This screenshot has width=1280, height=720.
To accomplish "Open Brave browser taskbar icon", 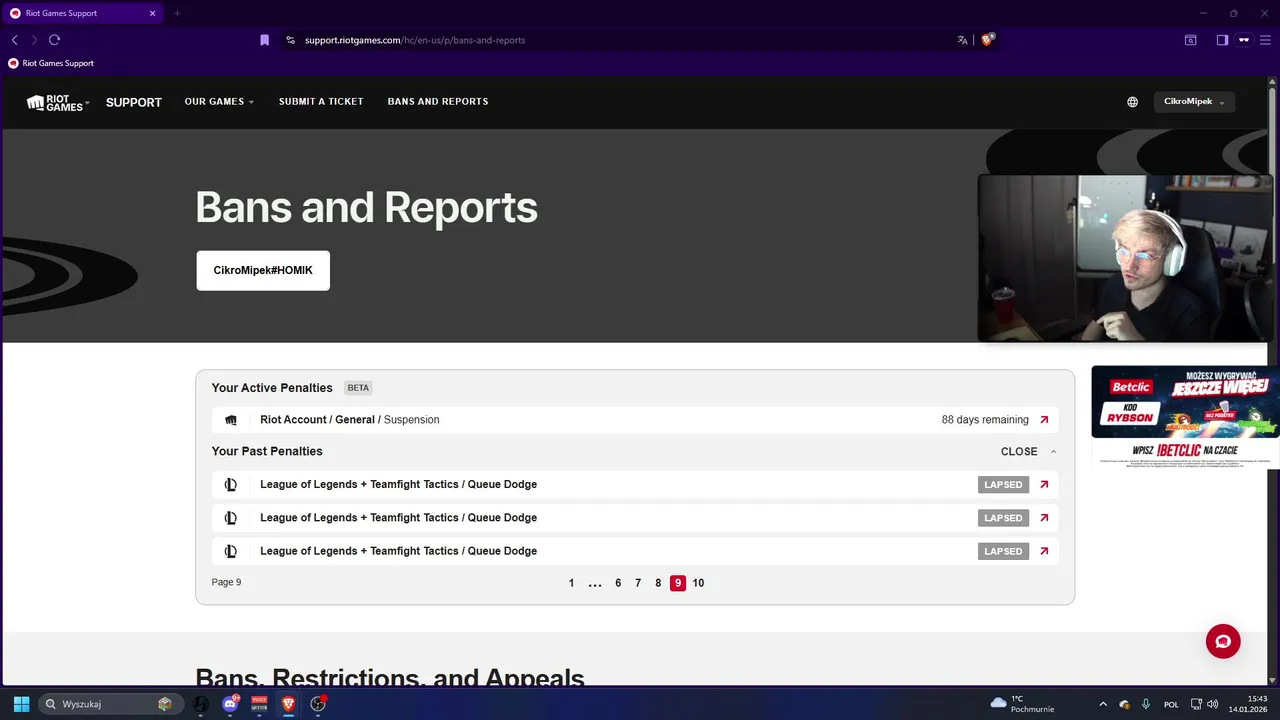I will click(x=288, y=704).
